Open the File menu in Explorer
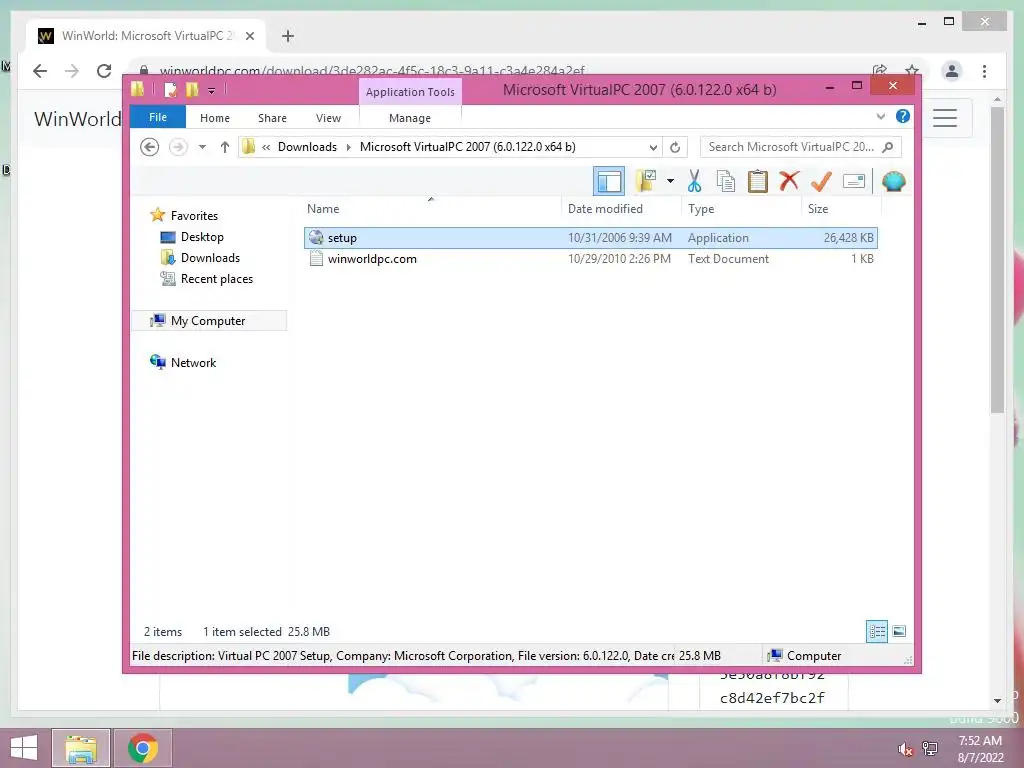The image size is (1024, 768). coord(157,117)
